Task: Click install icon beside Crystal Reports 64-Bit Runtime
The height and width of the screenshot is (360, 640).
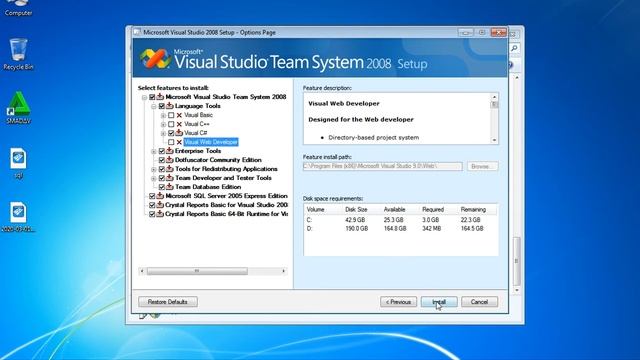Action: 160,214
